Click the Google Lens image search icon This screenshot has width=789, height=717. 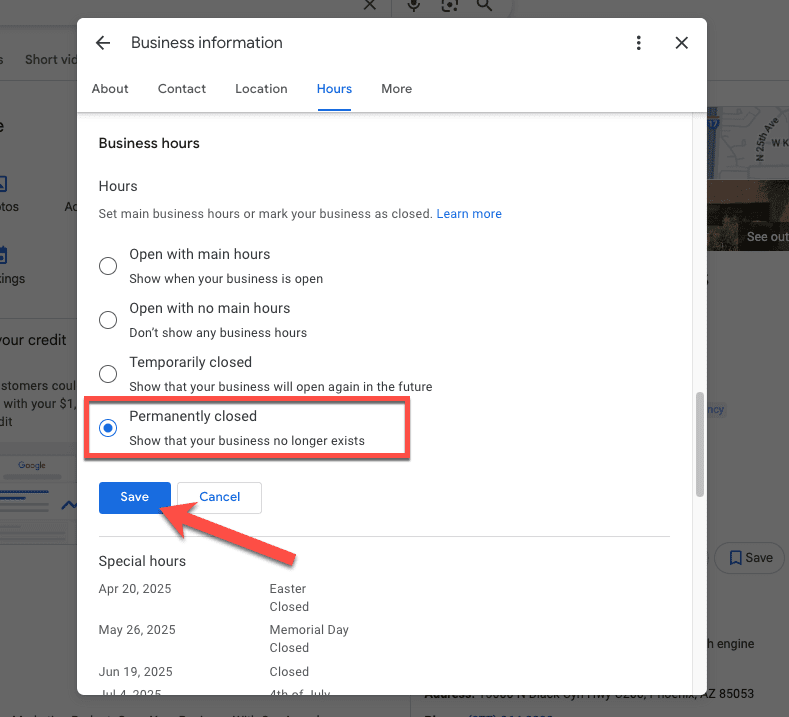449,5
